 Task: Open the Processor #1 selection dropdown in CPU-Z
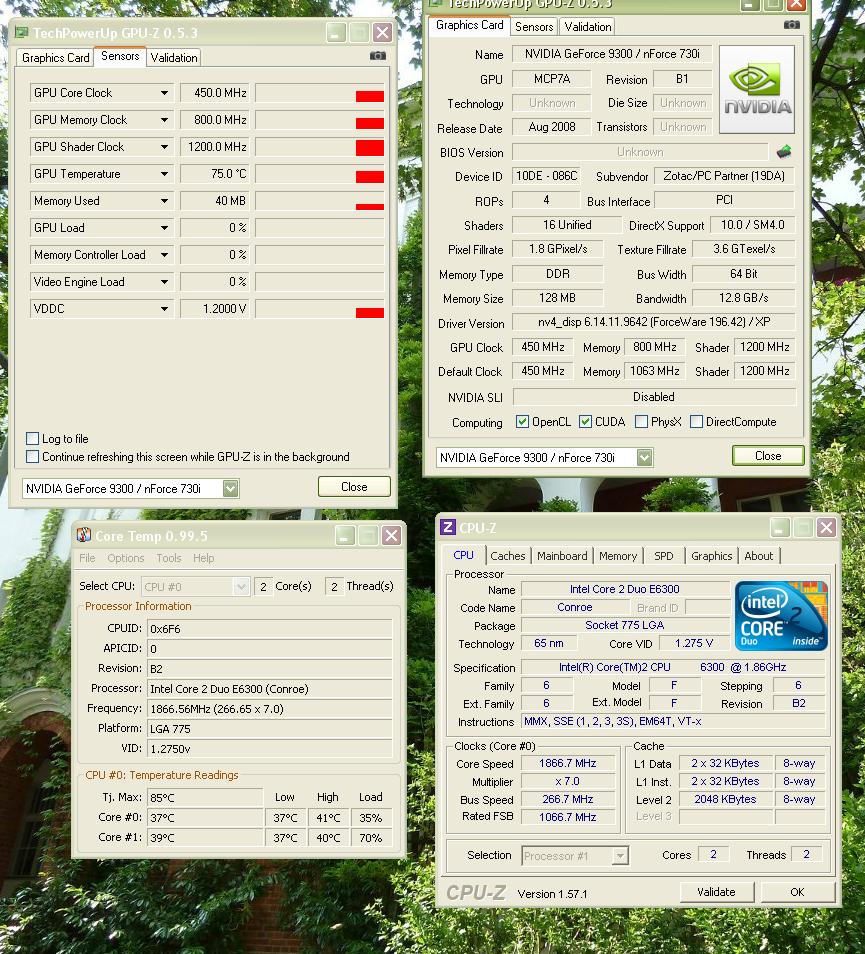click(620, 855)
